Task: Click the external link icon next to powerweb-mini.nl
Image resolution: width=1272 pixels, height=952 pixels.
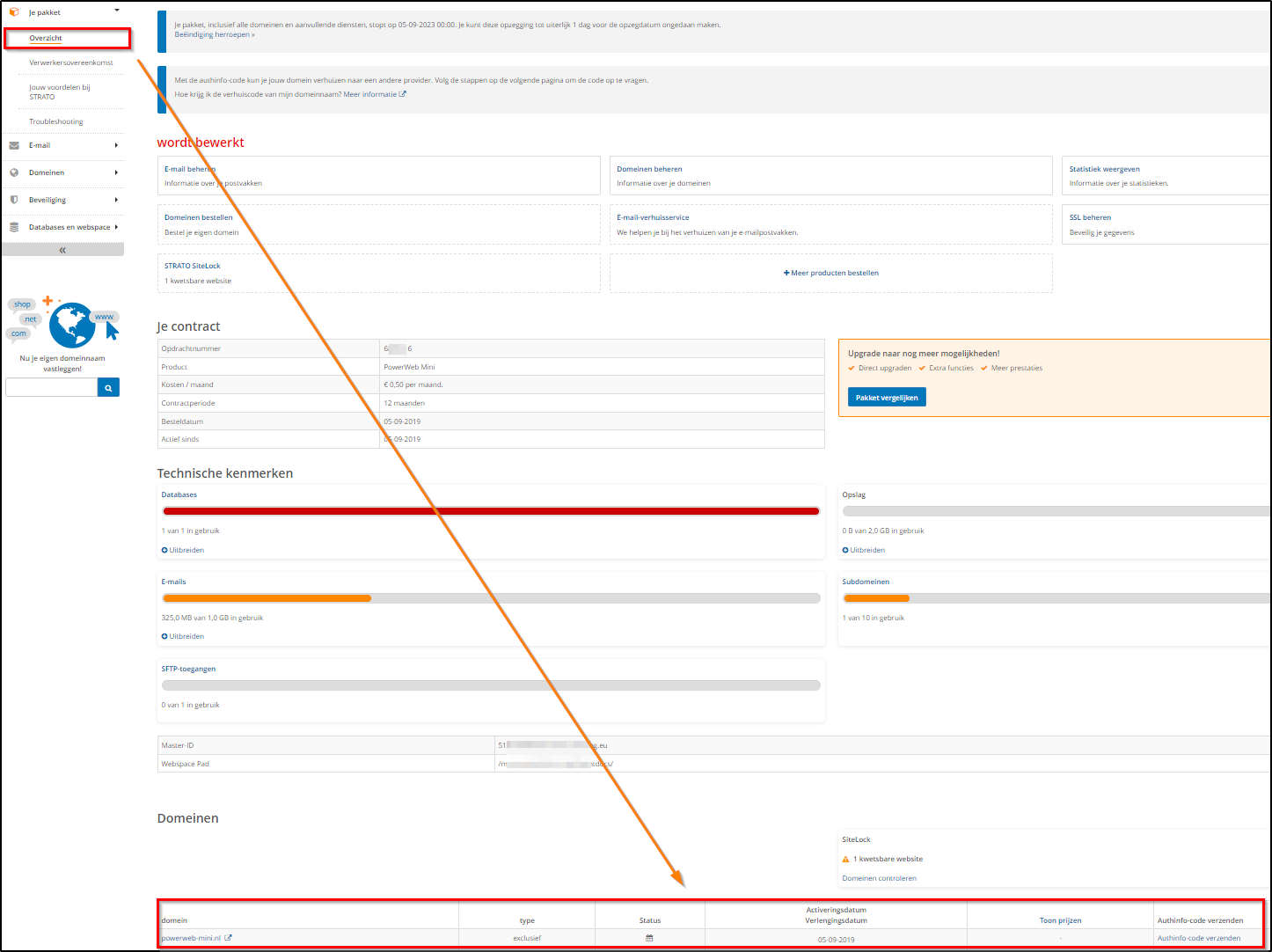Action: click(229, 938)
